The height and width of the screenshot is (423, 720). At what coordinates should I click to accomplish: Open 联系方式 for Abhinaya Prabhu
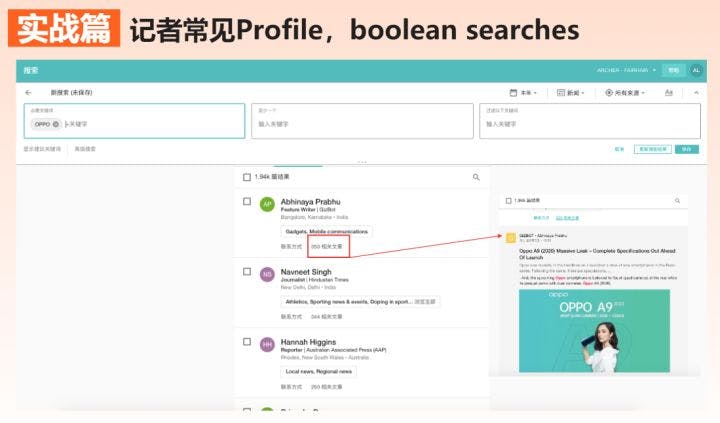click(292, 247)
